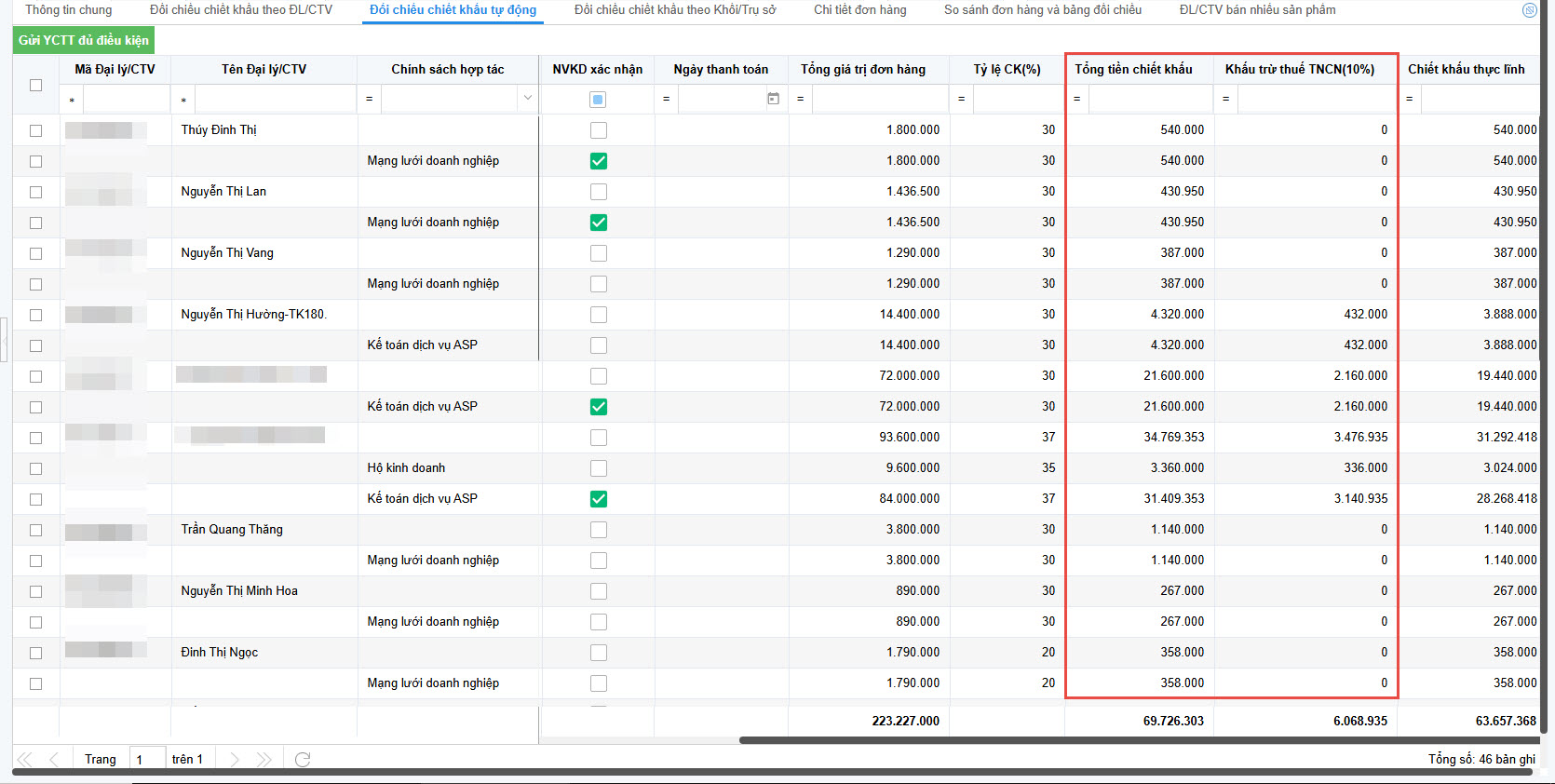Jump to the first page with the double arrow

(25, 760)
